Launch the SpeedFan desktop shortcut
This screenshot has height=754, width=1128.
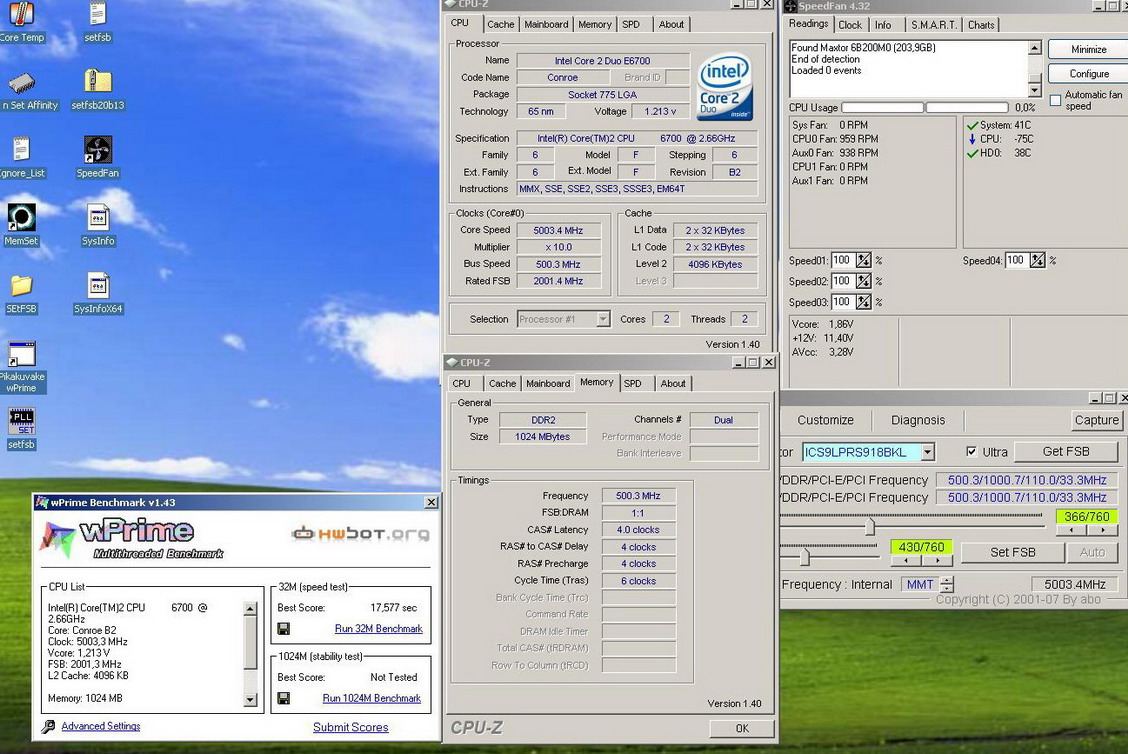(x=98, y=150)
